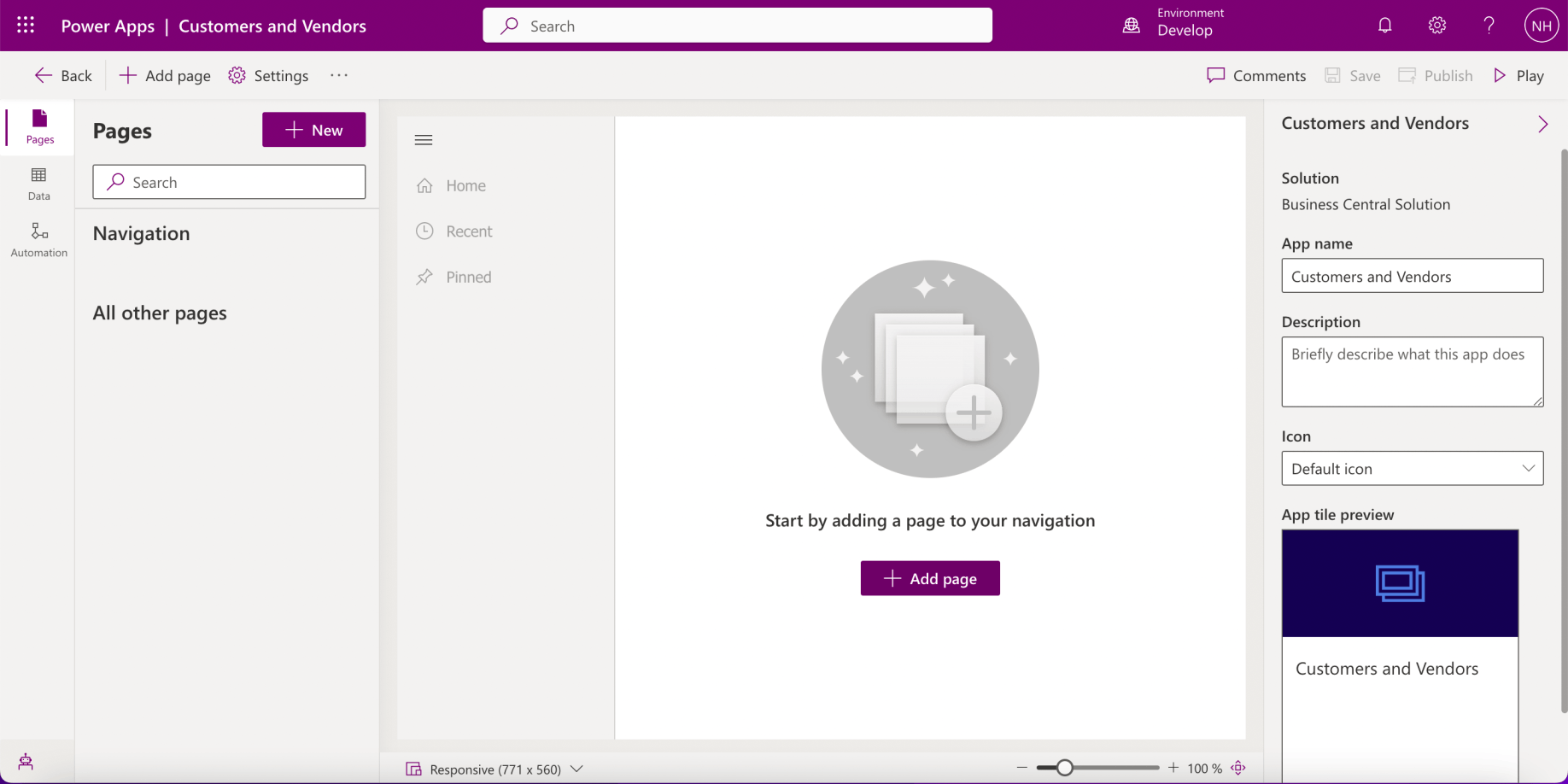Select the Pages sidebar panel
This screenshot has height=784, width=1568.
[x=39, y=127]
